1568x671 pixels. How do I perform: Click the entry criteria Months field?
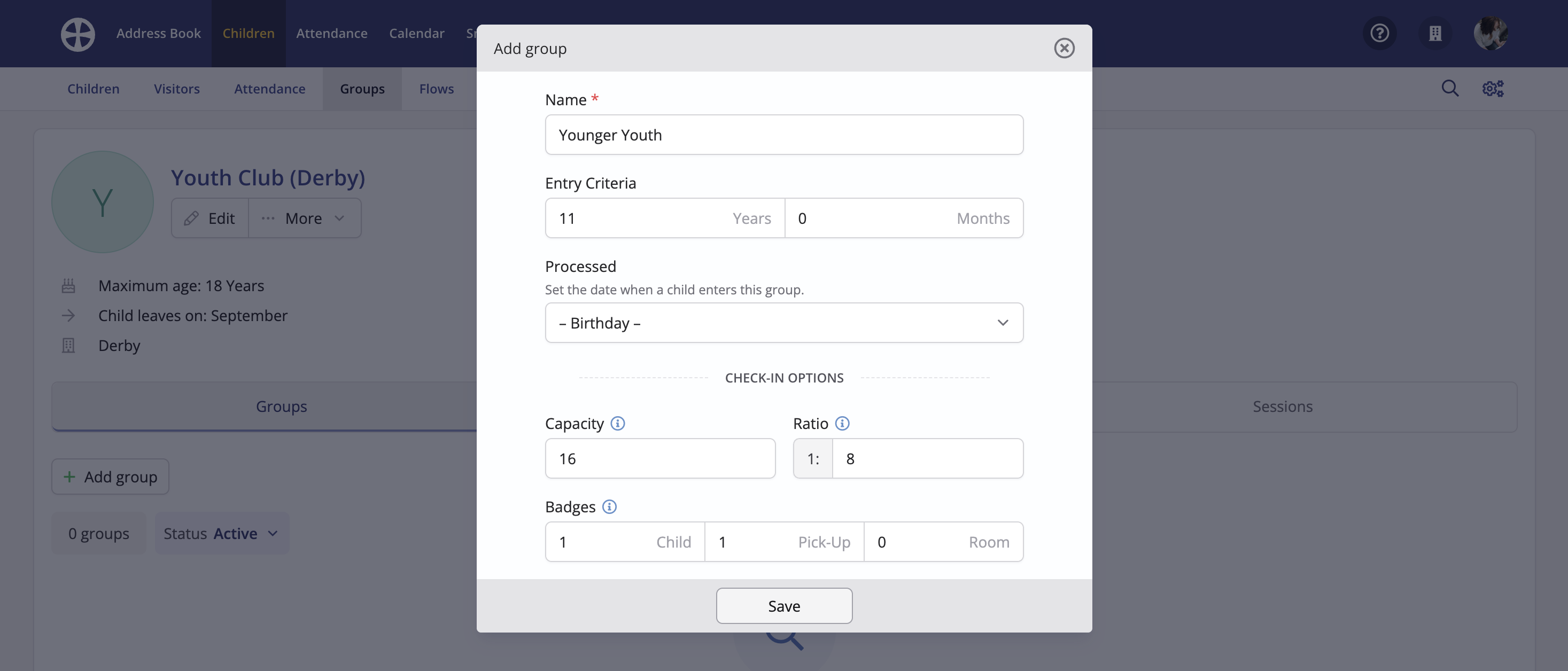click(904, 219)
